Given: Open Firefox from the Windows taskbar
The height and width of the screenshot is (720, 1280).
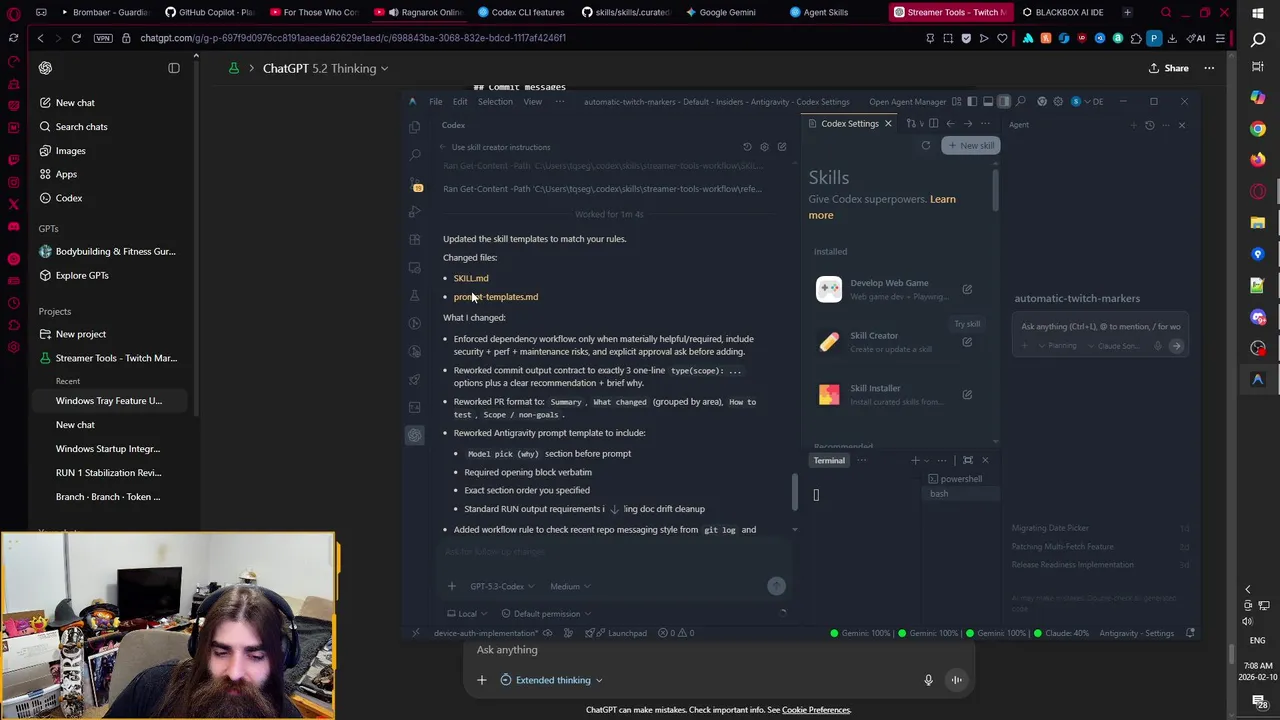Looking at the screenshot, I should [x=1258, y=159].
